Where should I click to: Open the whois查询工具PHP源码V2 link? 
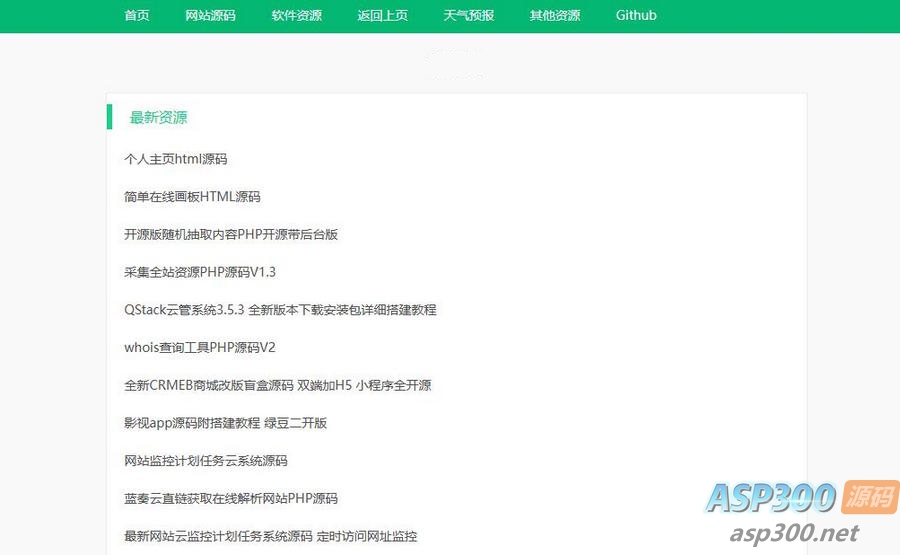pos(200,348)
